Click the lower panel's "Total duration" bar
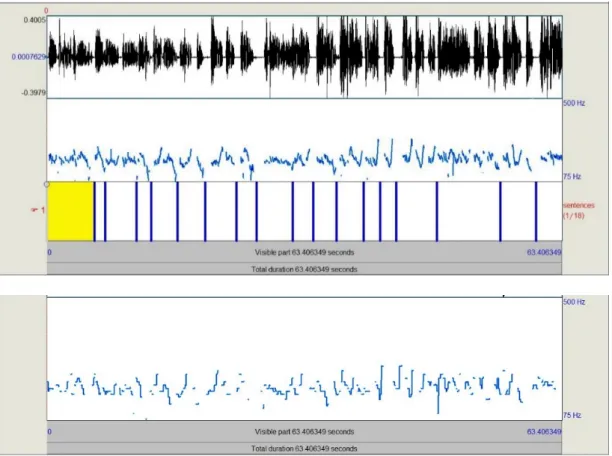 [304, 448]
